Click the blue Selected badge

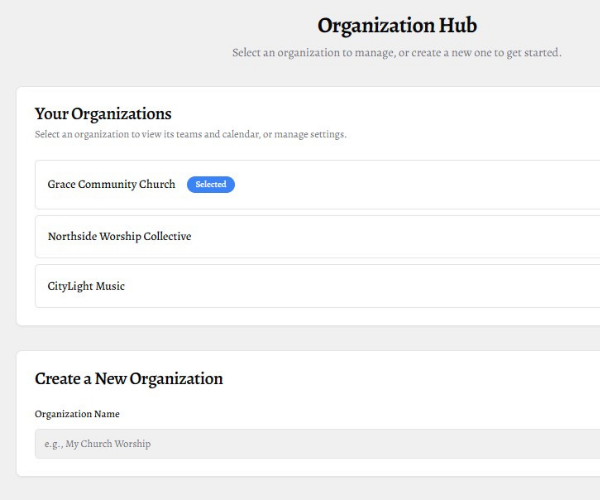point(210,185)
